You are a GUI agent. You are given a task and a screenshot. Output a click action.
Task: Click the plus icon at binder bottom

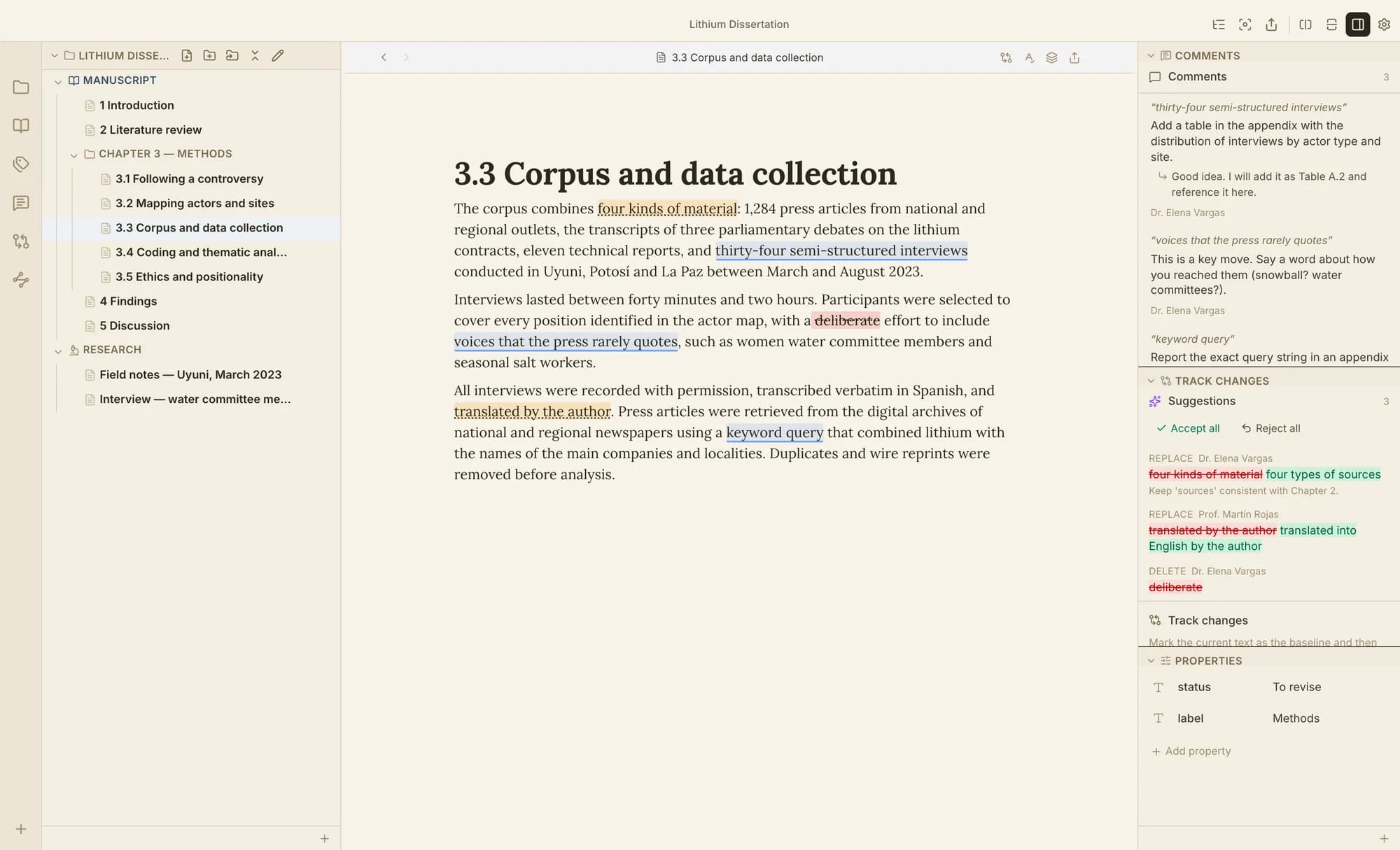pos(325,838)
